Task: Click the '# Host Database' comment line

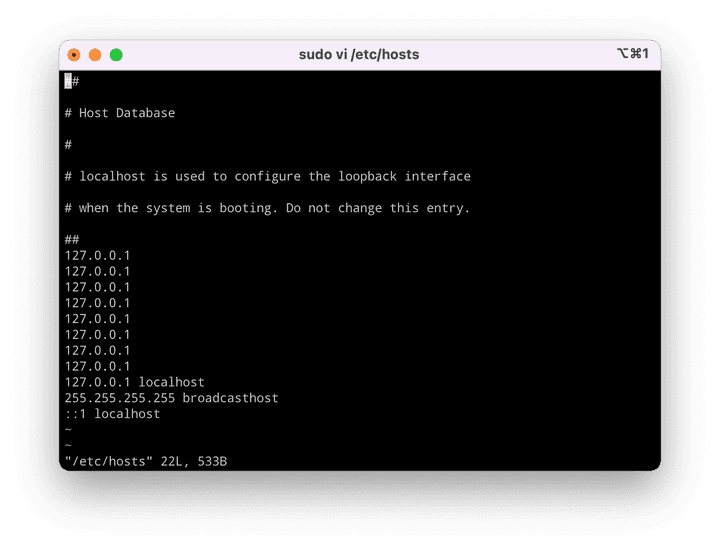Action: (x=120, y=113)
